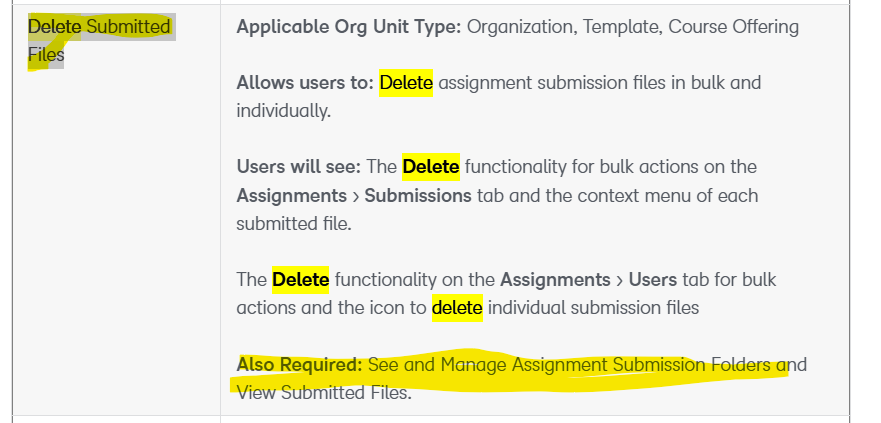Click the lowercase highlighted "delete" word
Viewport: 881px width, 423px height.
point(457,307)
